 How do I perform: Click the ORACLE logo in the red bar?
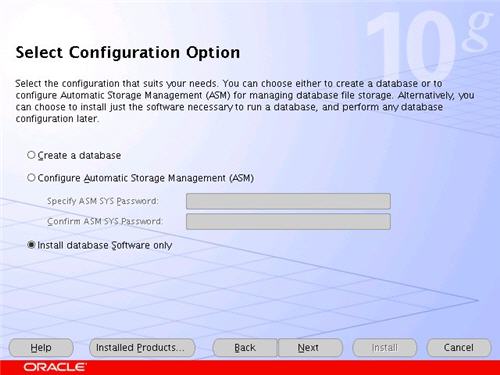(x=54, y=367)
